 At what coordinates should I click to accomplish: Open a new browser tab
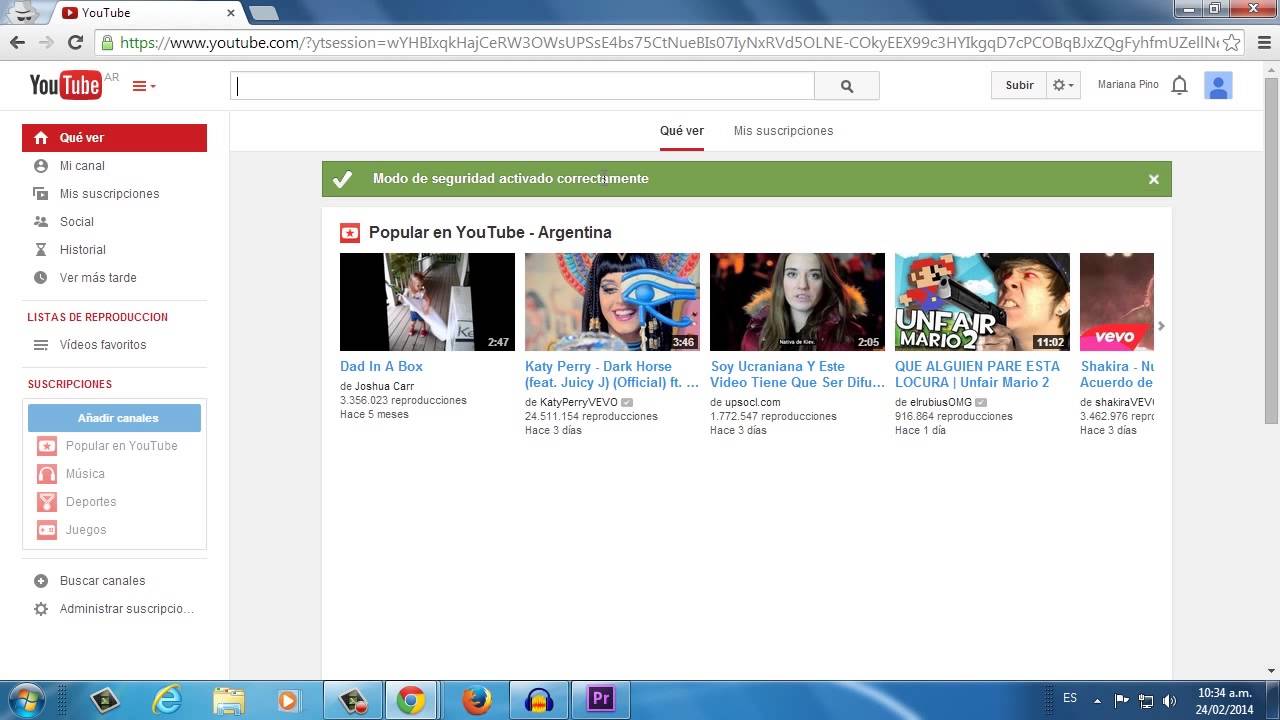[x=263, y=13]
